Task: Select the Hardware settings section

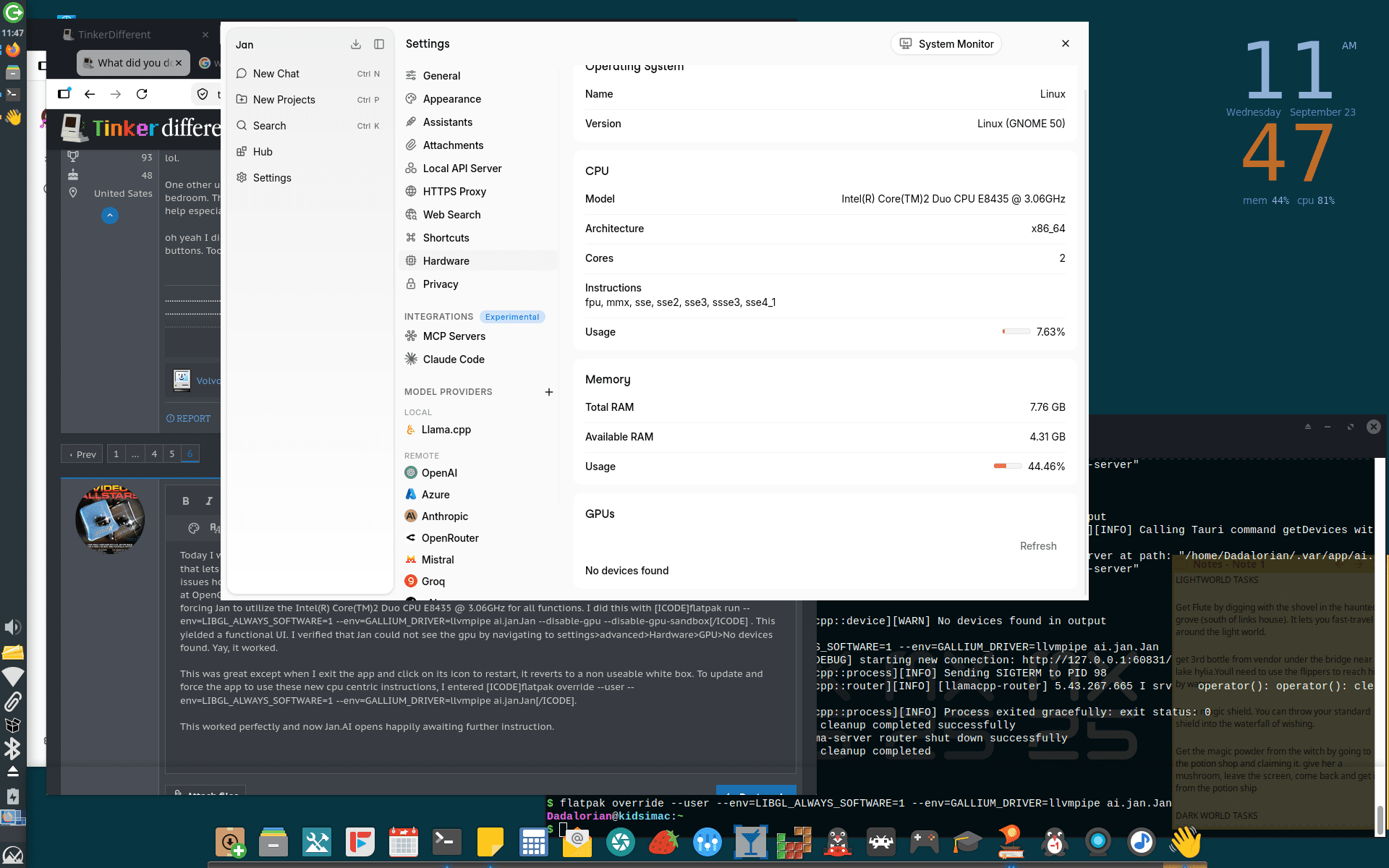Action: [478, 261]
